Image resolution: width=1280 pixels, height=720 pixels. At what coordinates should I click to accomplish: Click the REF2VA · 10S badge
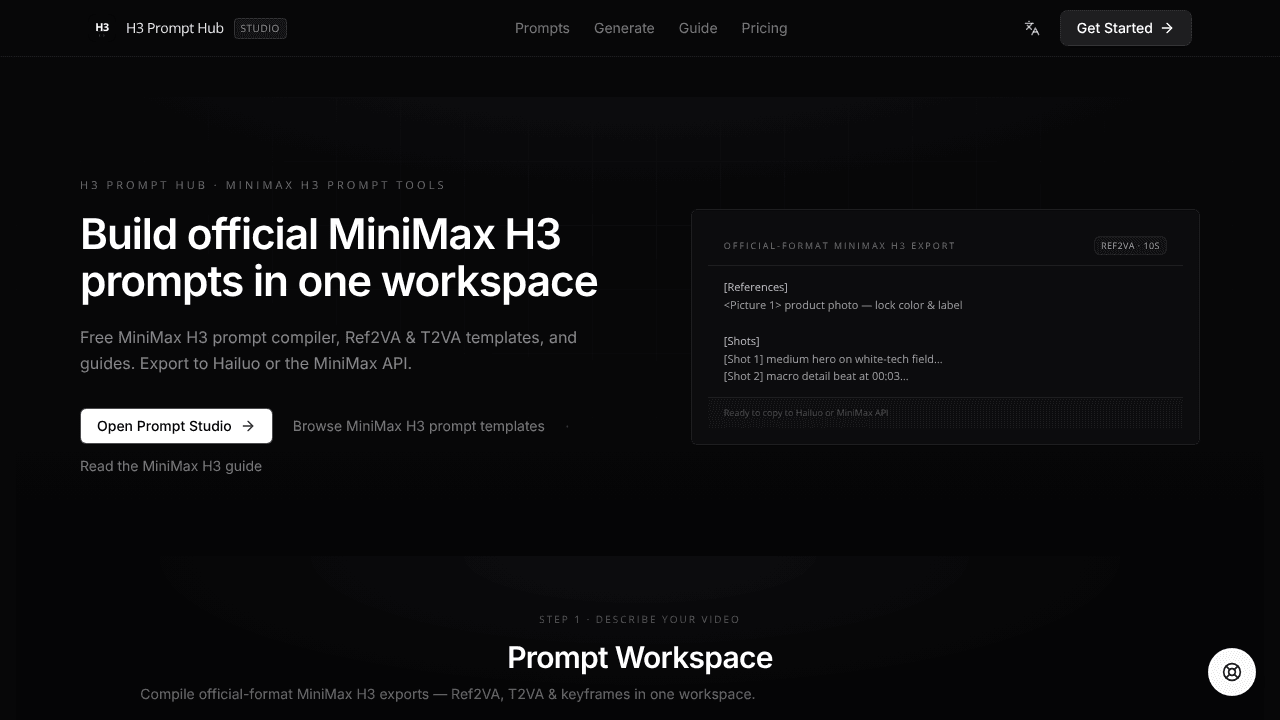[x=1130, y=245]
